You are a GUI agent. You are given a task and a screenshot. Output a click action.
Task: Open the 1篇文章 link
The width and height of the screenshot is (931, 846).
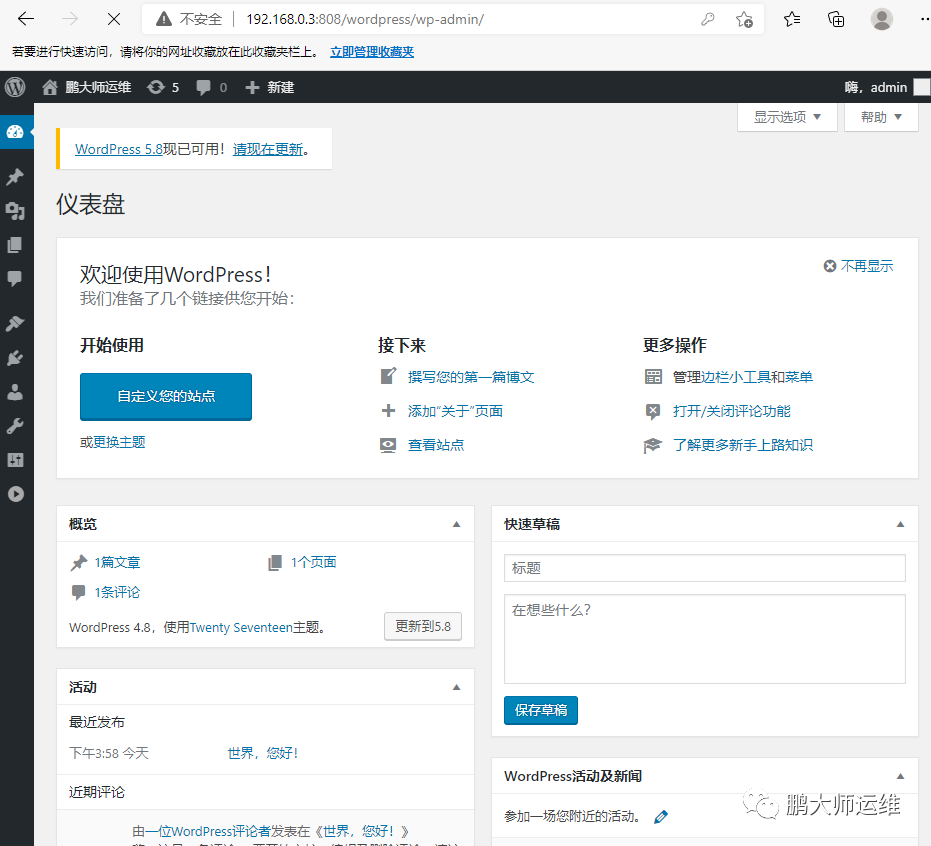pyautogui.click(x=118, y=562)
